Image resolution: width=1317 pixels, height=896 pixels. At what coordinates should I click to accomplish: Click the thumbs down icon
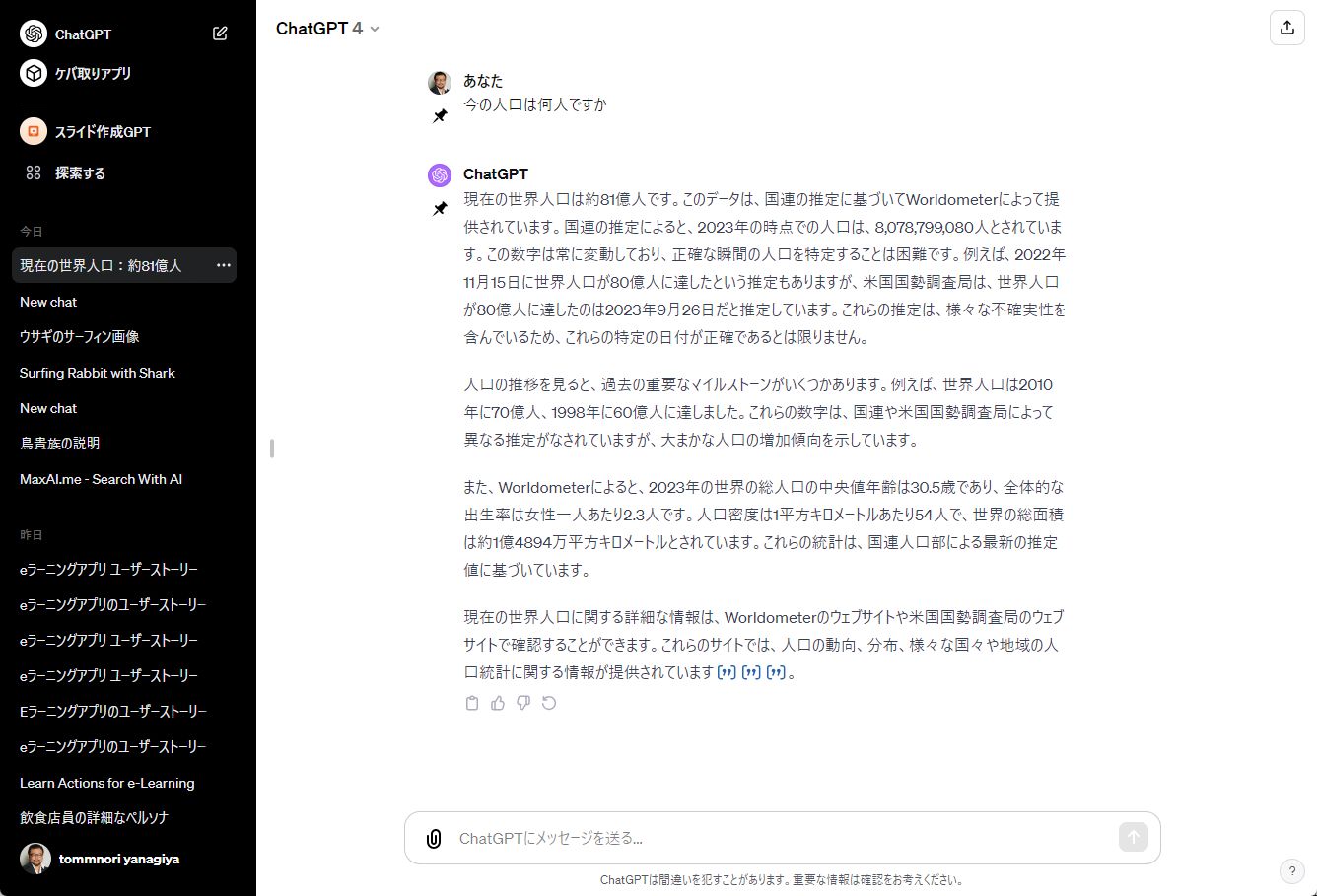click(523, 703)
